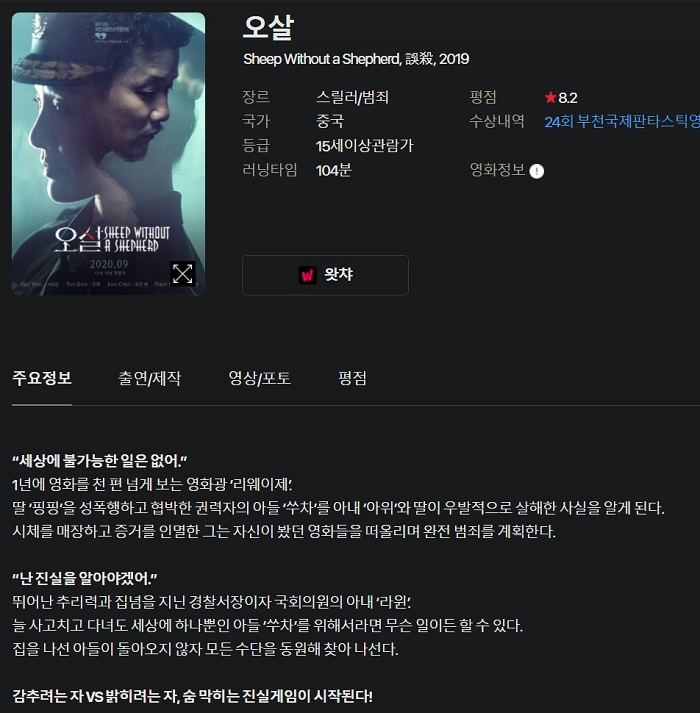Click the 영화정보 label
This screenshot has height=713, width=700.
[497, 170]
